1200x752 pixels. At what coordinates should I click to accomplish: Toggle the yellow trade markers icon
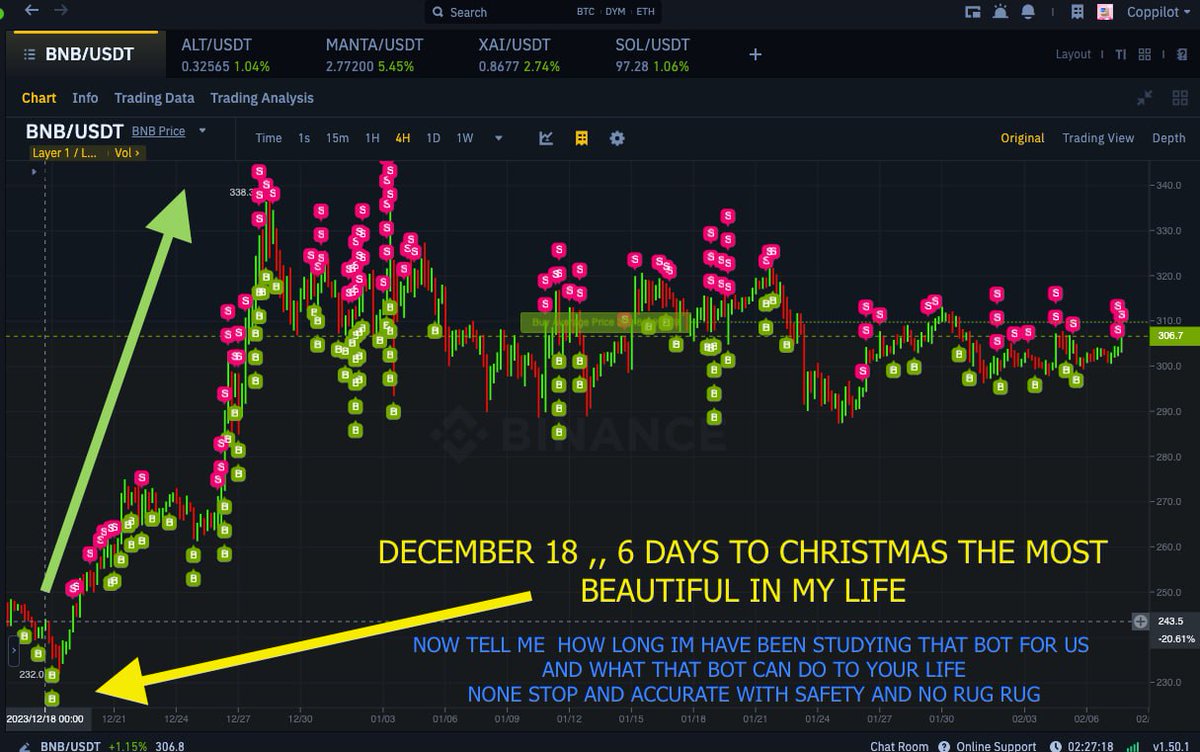tap(581, 138)
